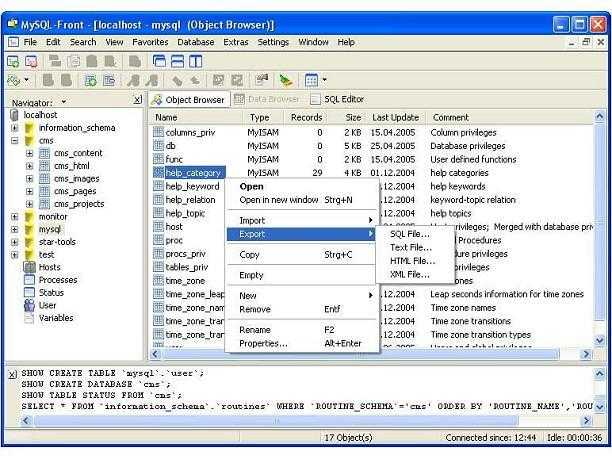
Task: Open the dropdown arrow beside the calendar grid icon
Action: point(324,80)
